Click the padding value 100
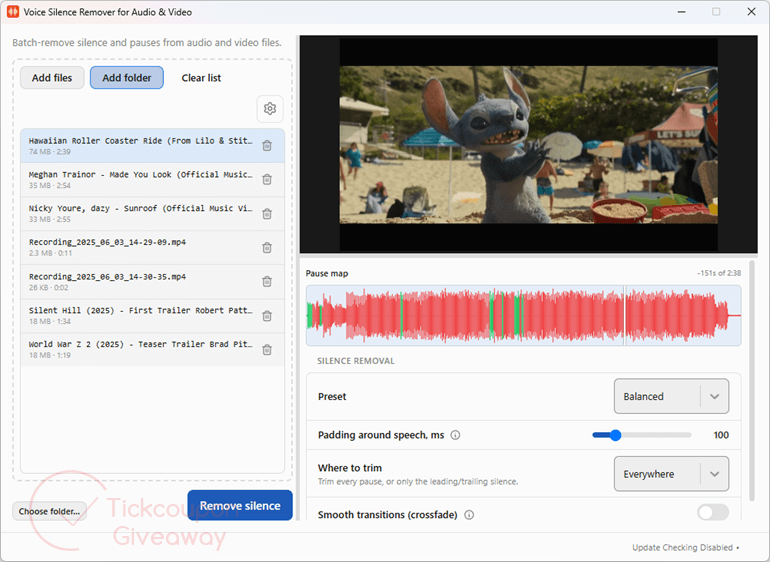 (x=721, y=435)
